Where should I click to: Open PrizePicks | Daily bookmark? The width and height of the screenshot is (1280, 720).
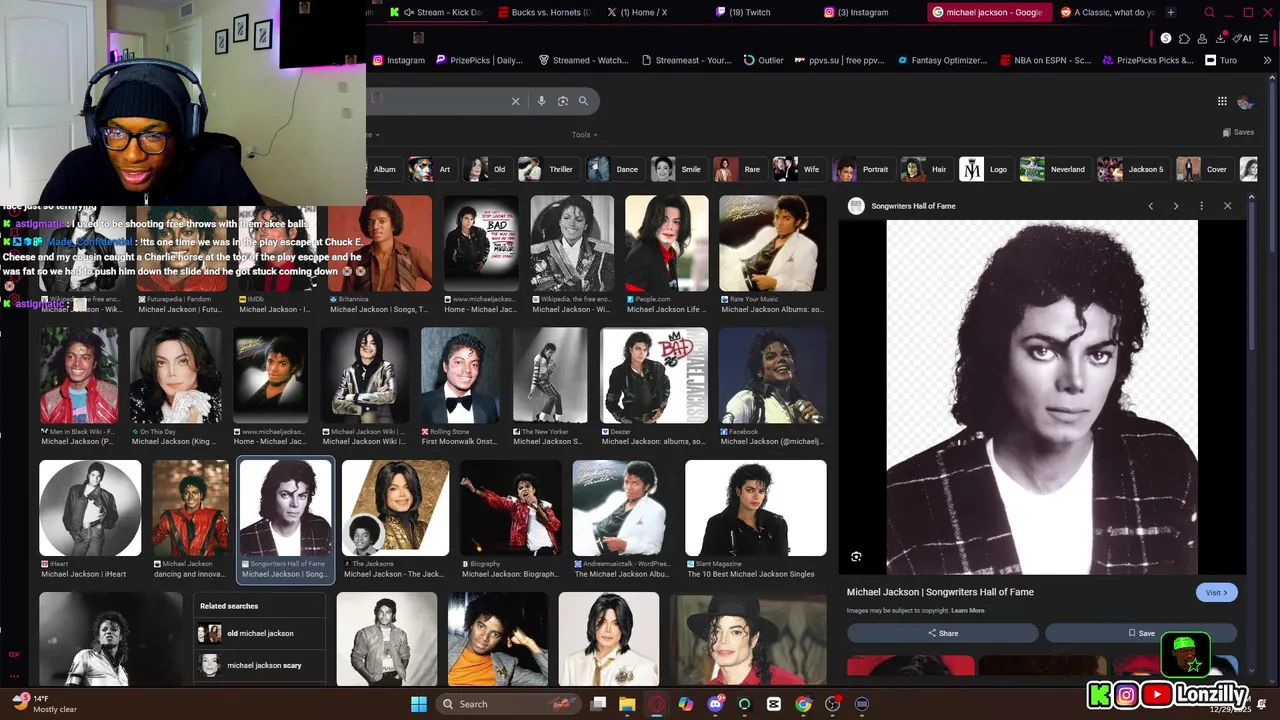[x=479, y=60]
